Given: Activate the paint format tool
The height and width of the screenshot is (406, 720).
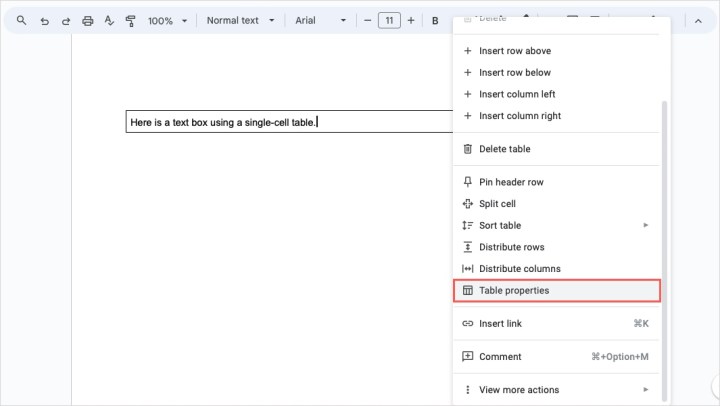Looking at the screenshot, I should point(130,20).
